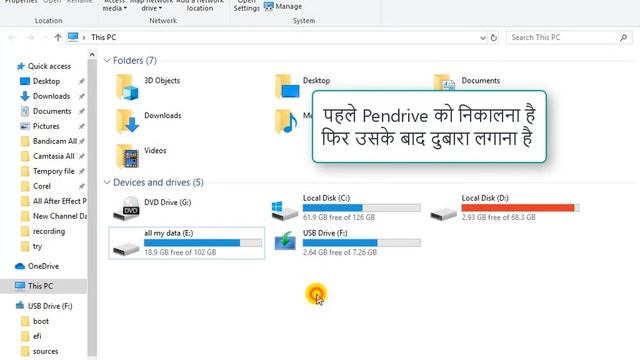
Task: Click the Desktop icon in Quick access
Action: (x=25, y=81)
